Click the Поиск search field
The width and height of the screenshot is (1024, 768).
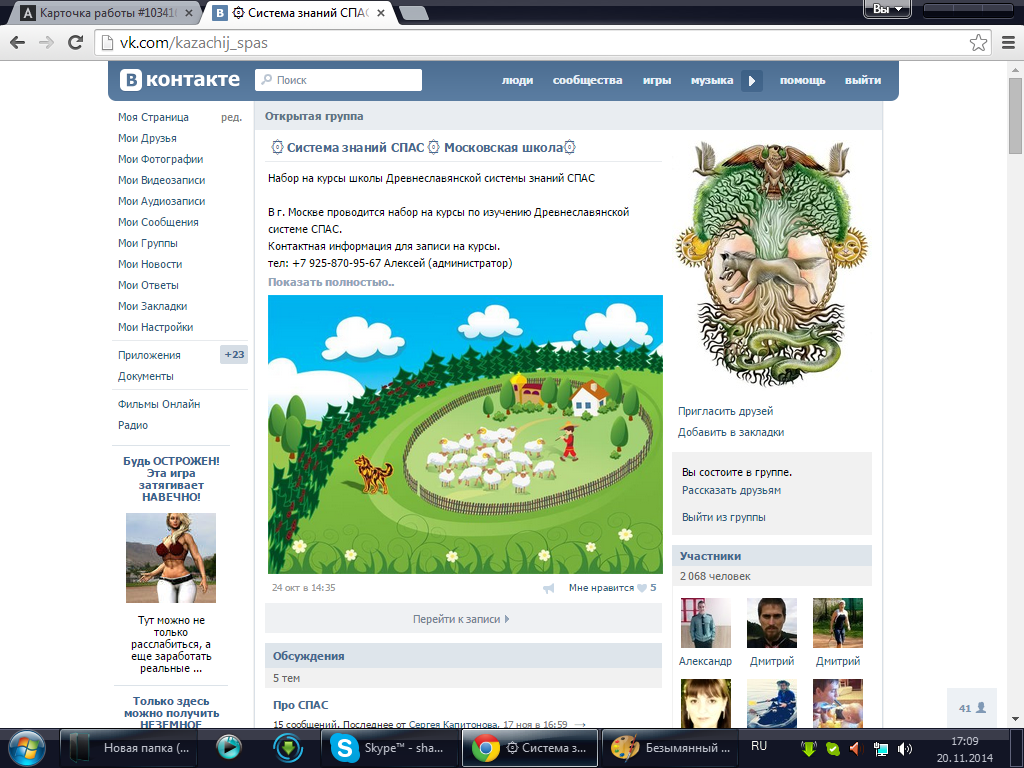[x=338, y=80]
